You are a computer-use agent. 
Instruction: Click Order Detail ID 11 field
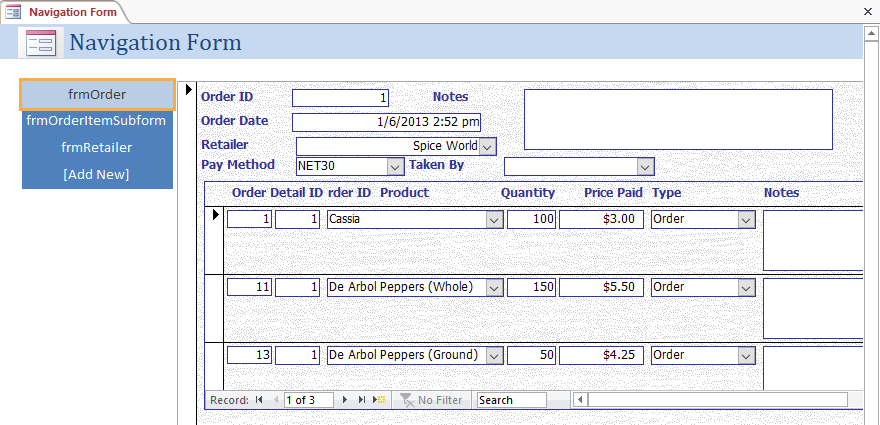coord(250,287)
